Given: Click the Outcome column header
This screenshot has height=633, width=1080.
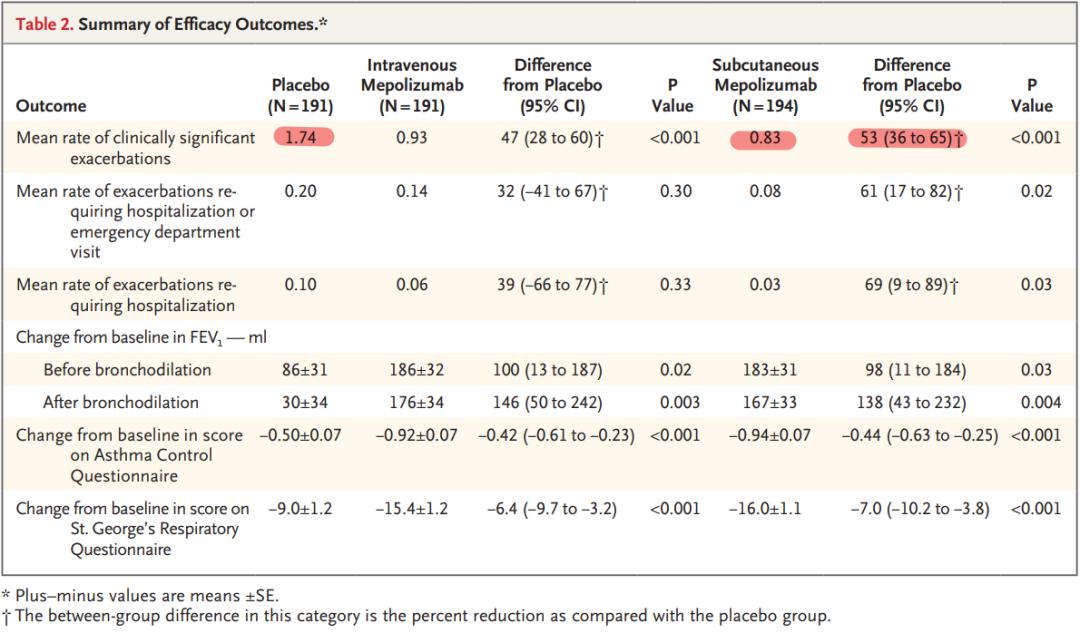Looking at the screenshot, I should pos(51,106).
